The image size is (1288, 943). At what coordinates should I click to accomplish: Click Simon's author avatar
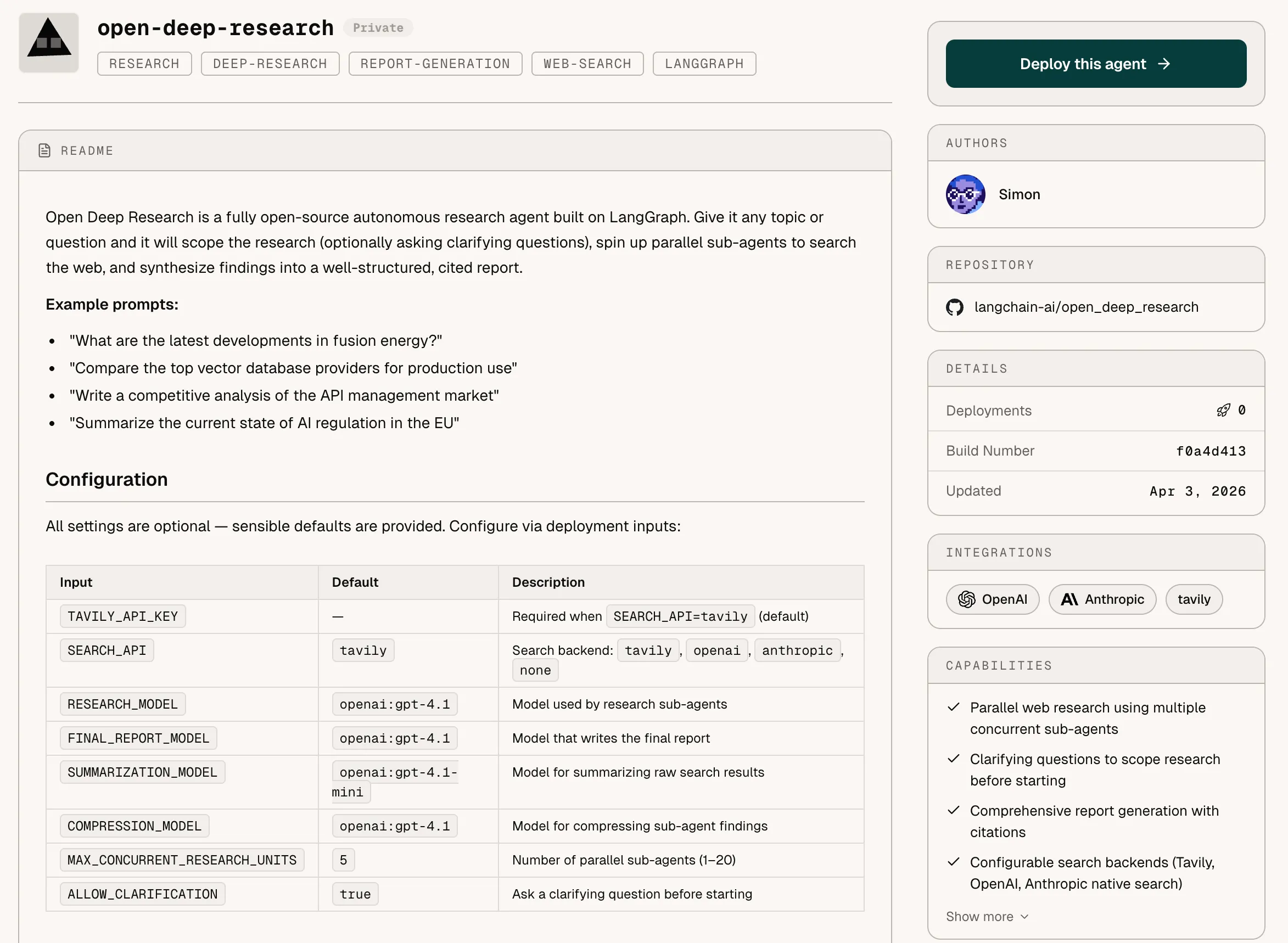point(965,195)
